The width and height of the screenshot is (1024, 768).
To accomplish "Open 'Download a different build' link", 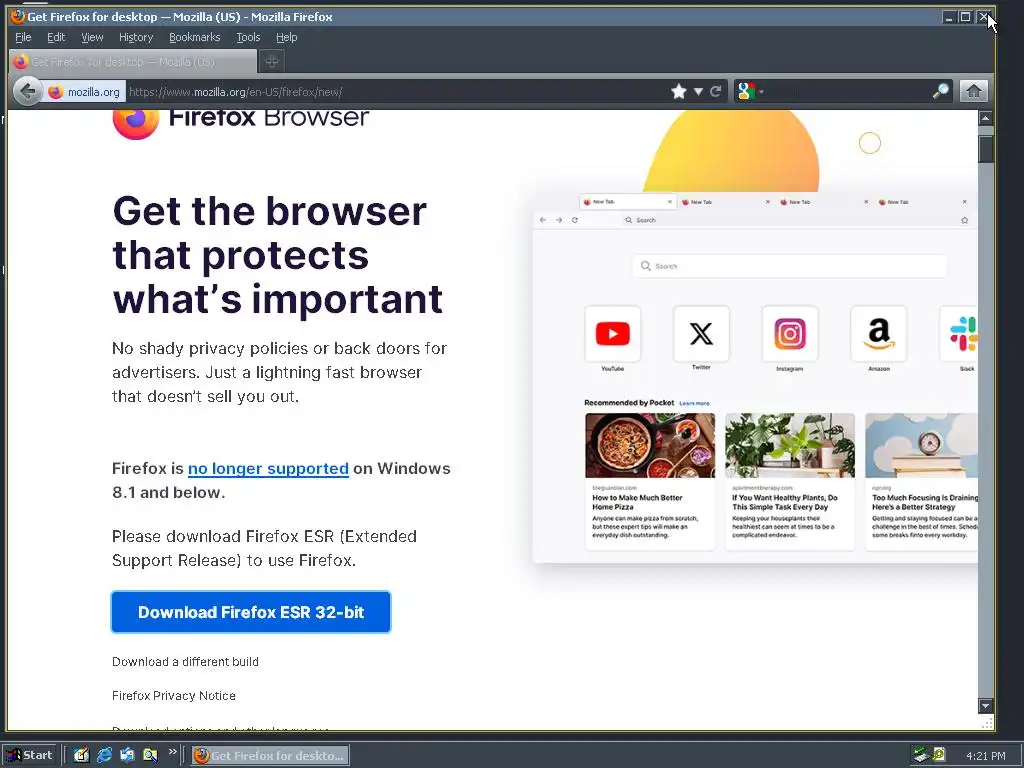I will click(185, 662).
